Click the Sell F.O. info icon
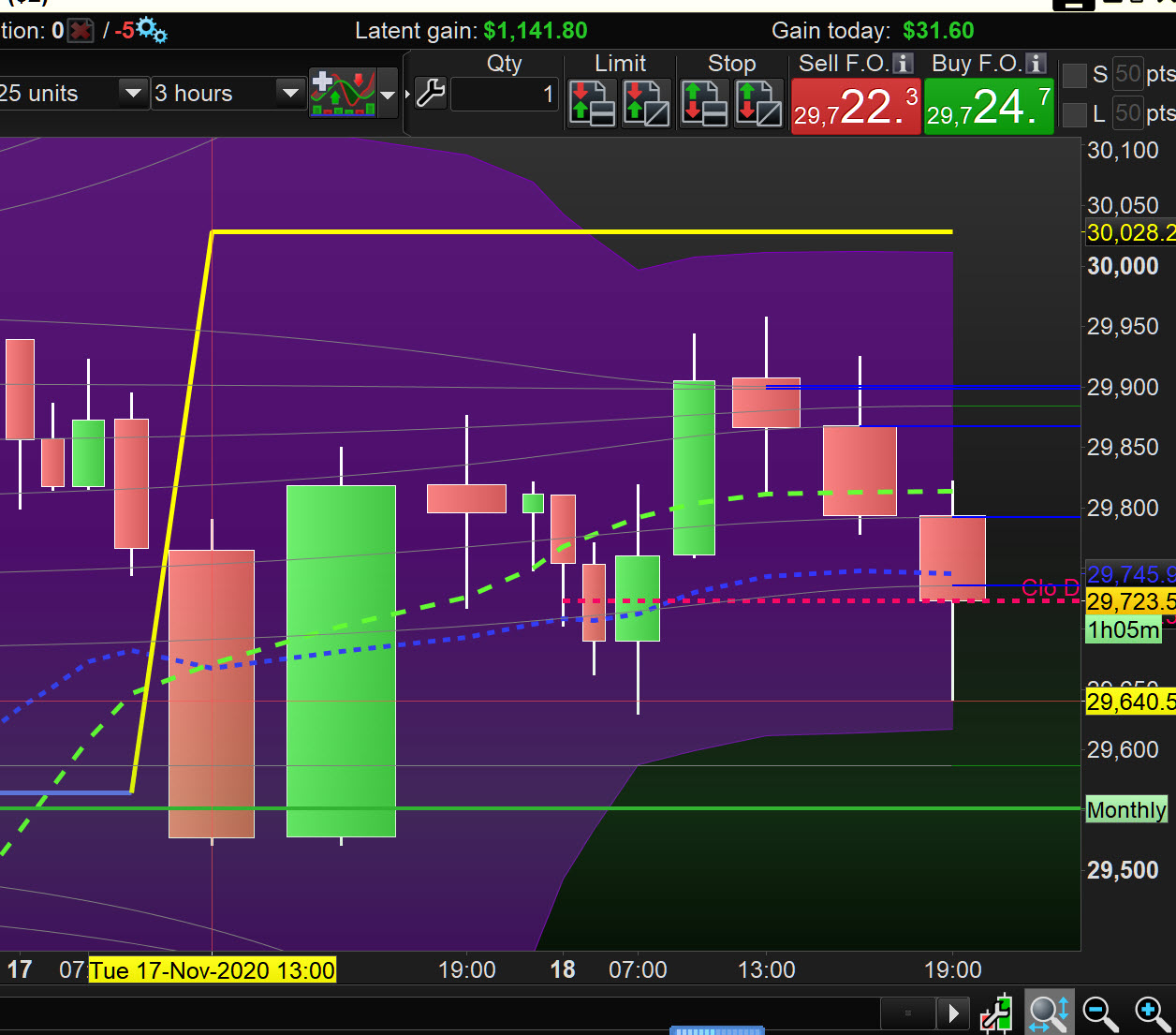 click(x=903, y=64)
